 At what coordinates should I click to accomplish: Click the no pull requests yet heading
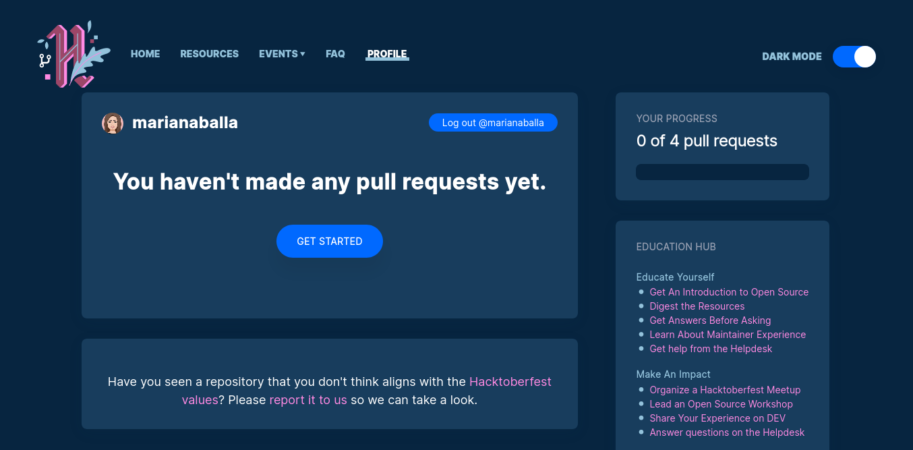click(330, 182)
